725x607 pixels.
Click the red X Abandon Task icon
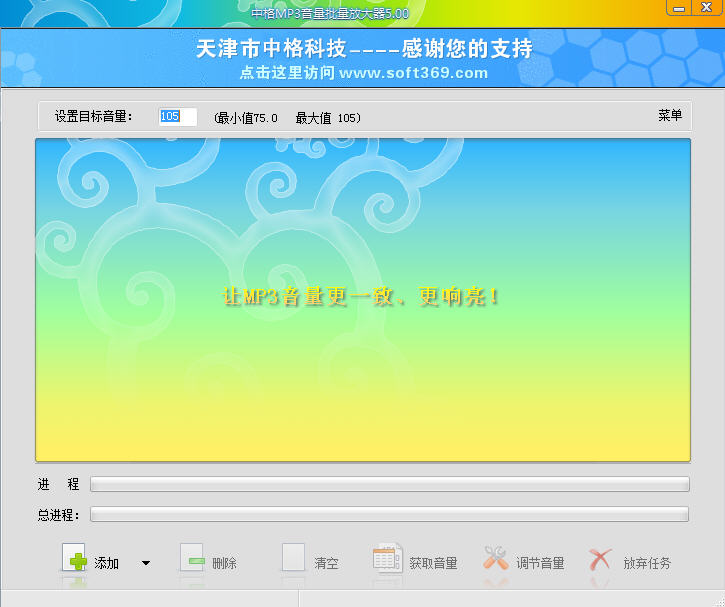click(x=600, y=559)
